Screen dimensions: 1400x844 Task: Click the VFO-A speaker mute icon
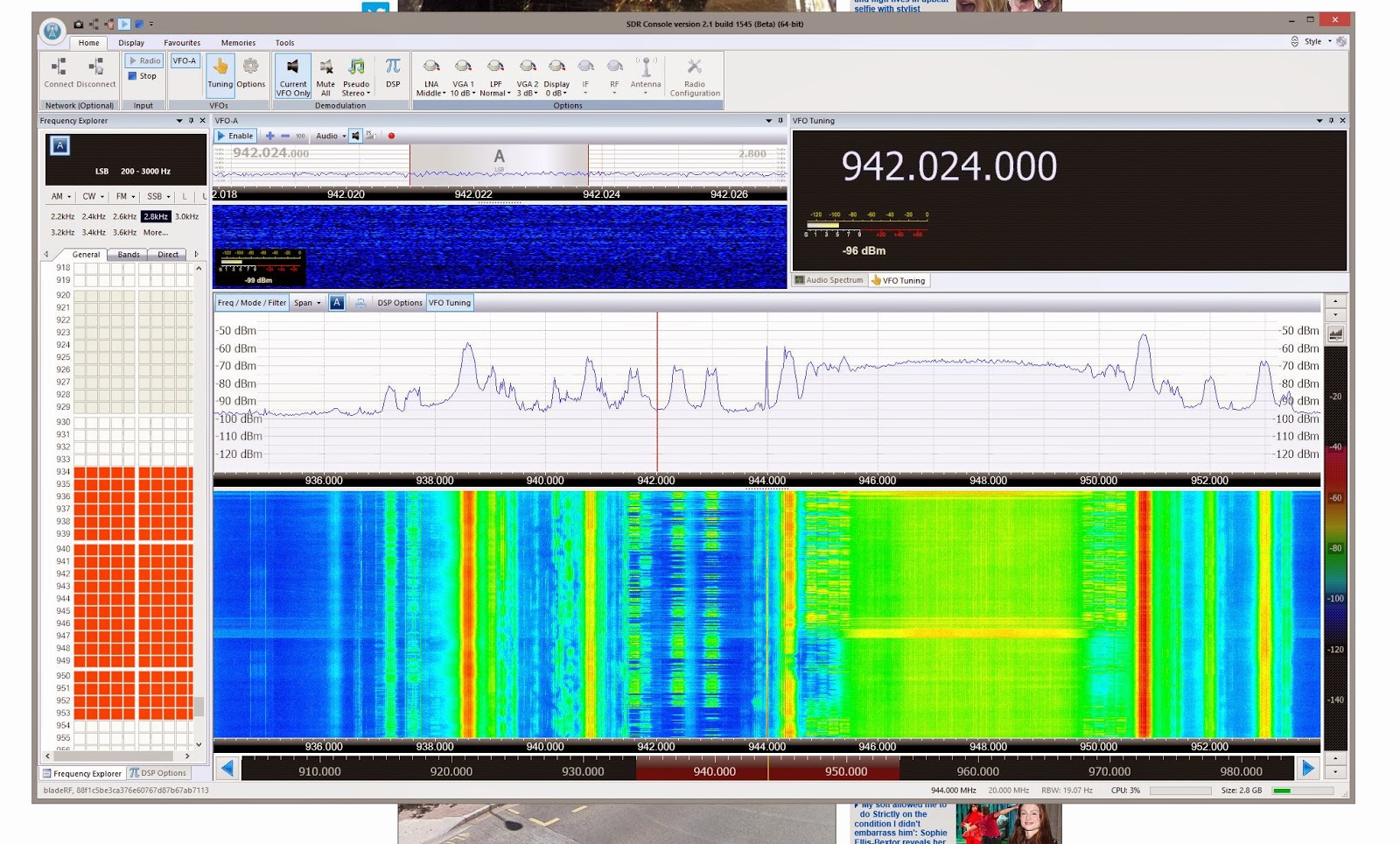coord(355,136)
